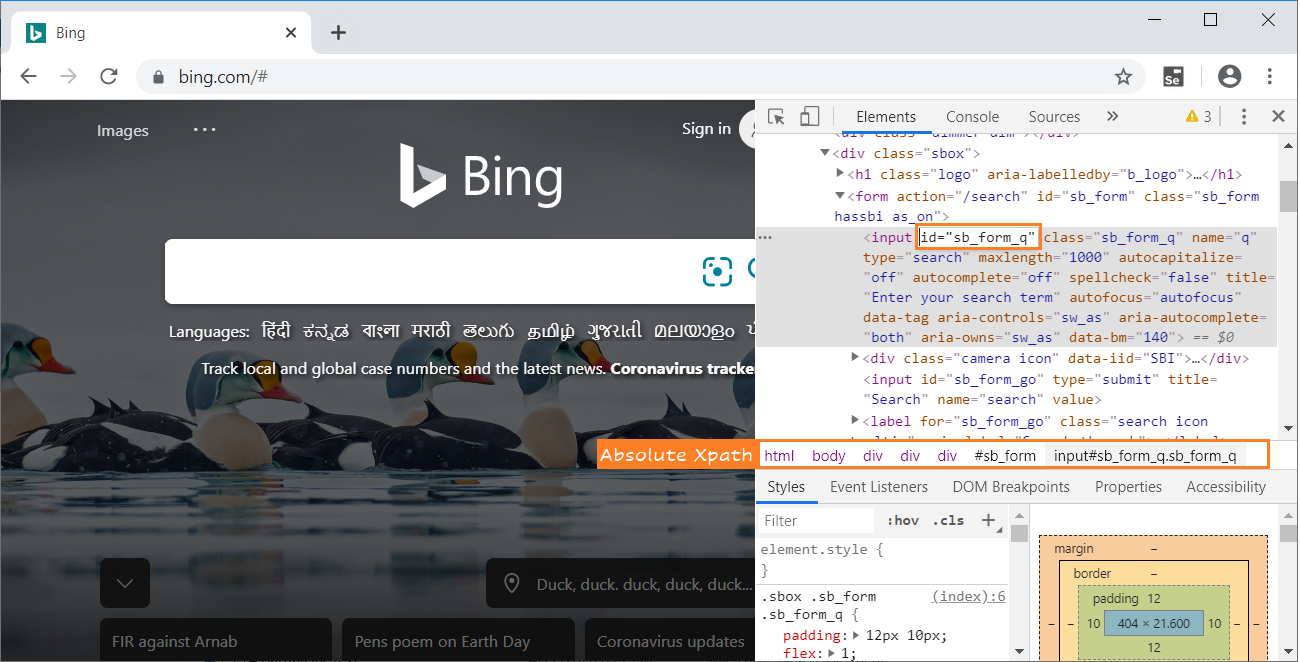Expand the padding shorthand property
1300x662 pixels.
pos(856,635)
